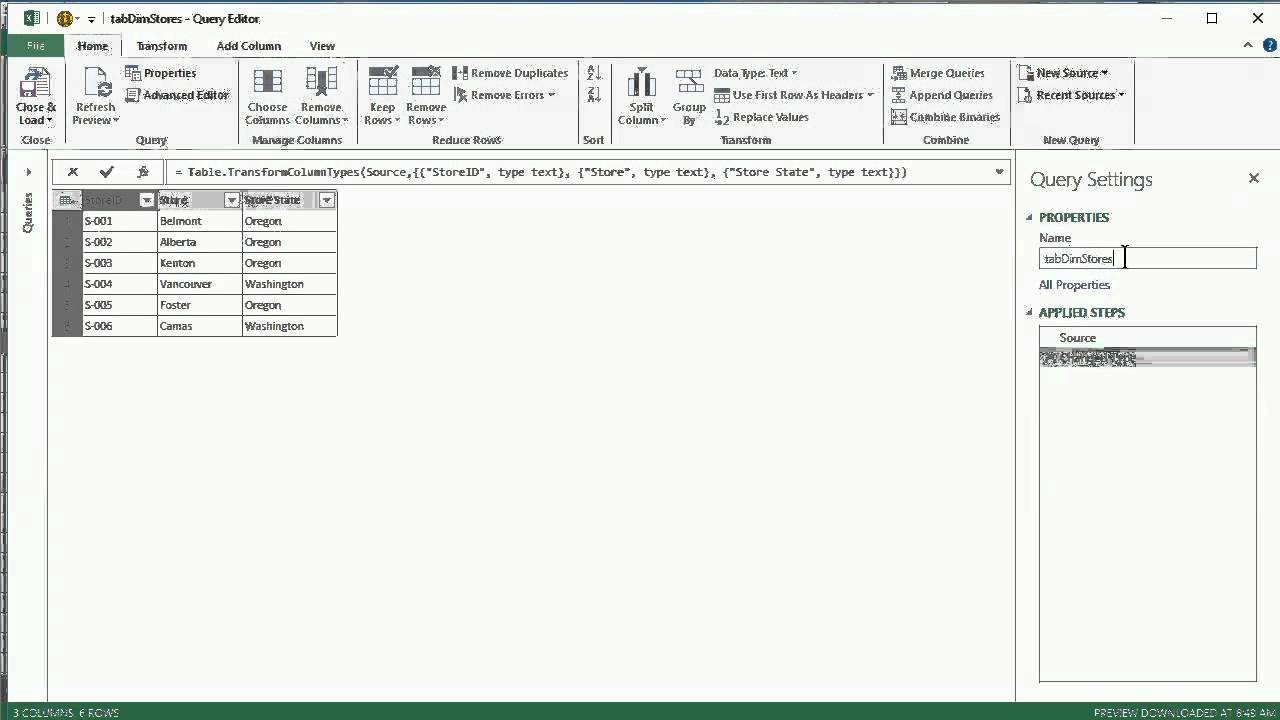Click the fx function icon

143,172
